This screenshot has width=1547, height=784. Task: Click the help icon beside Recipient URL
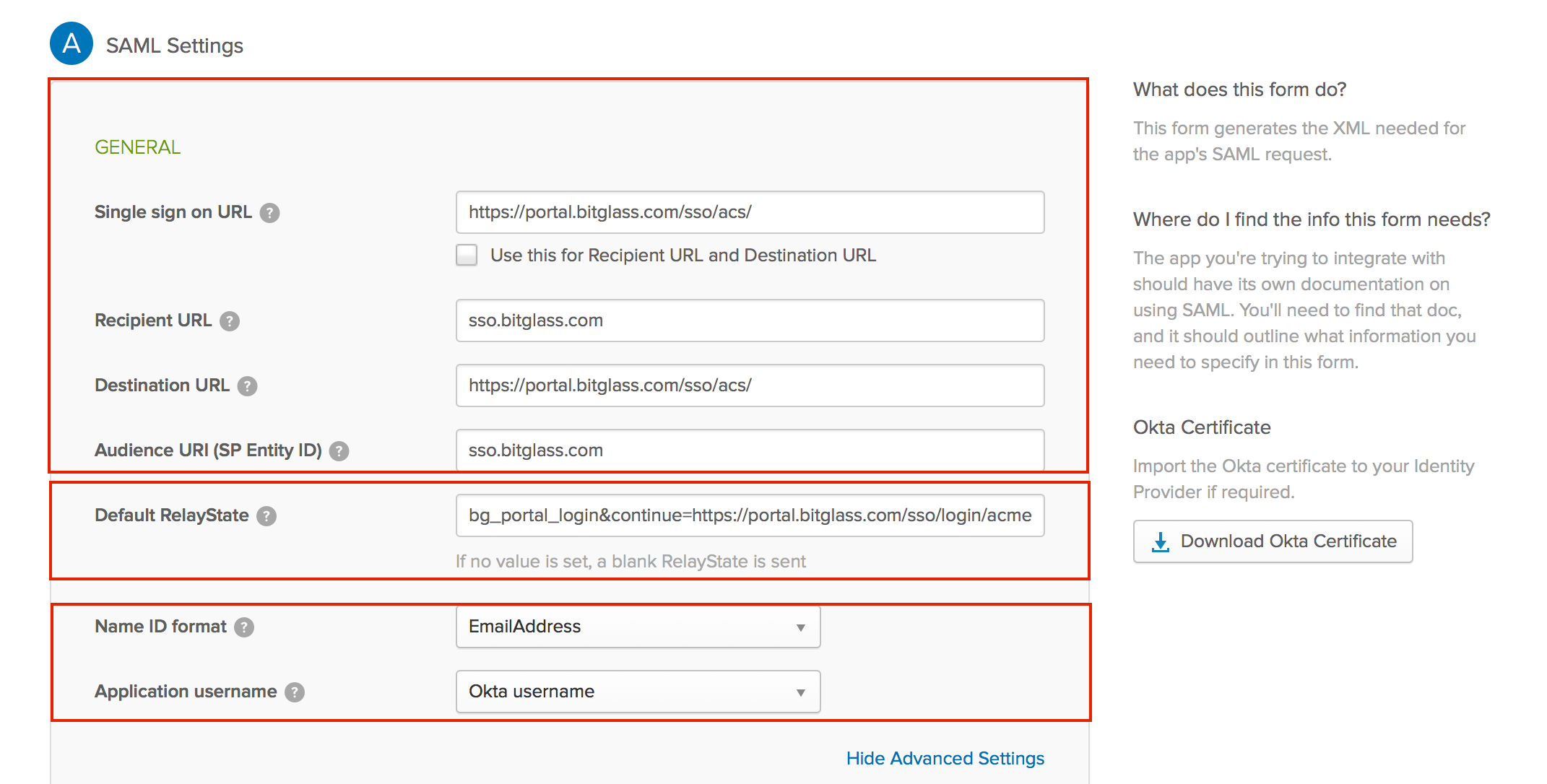click(x=230, y=321)
